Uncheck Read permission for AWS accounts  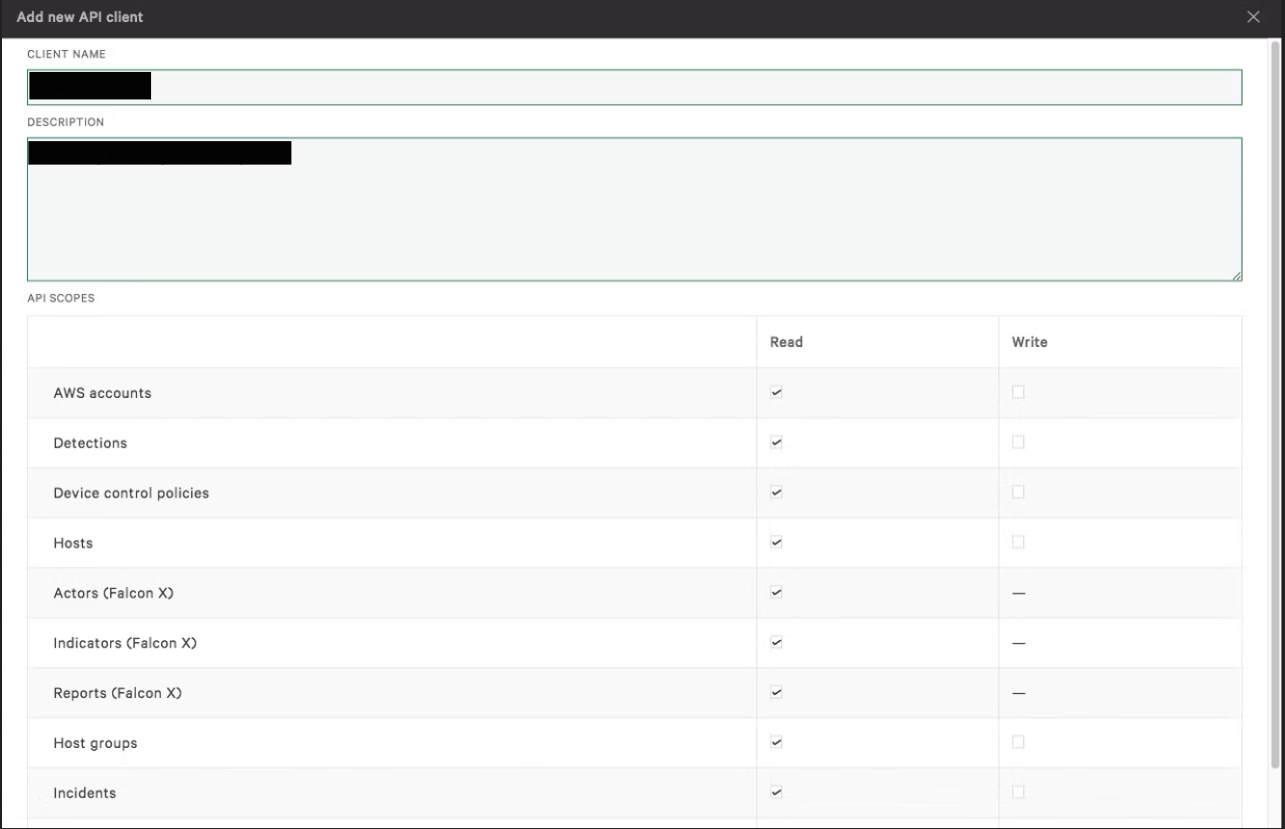tap(776, 392)
